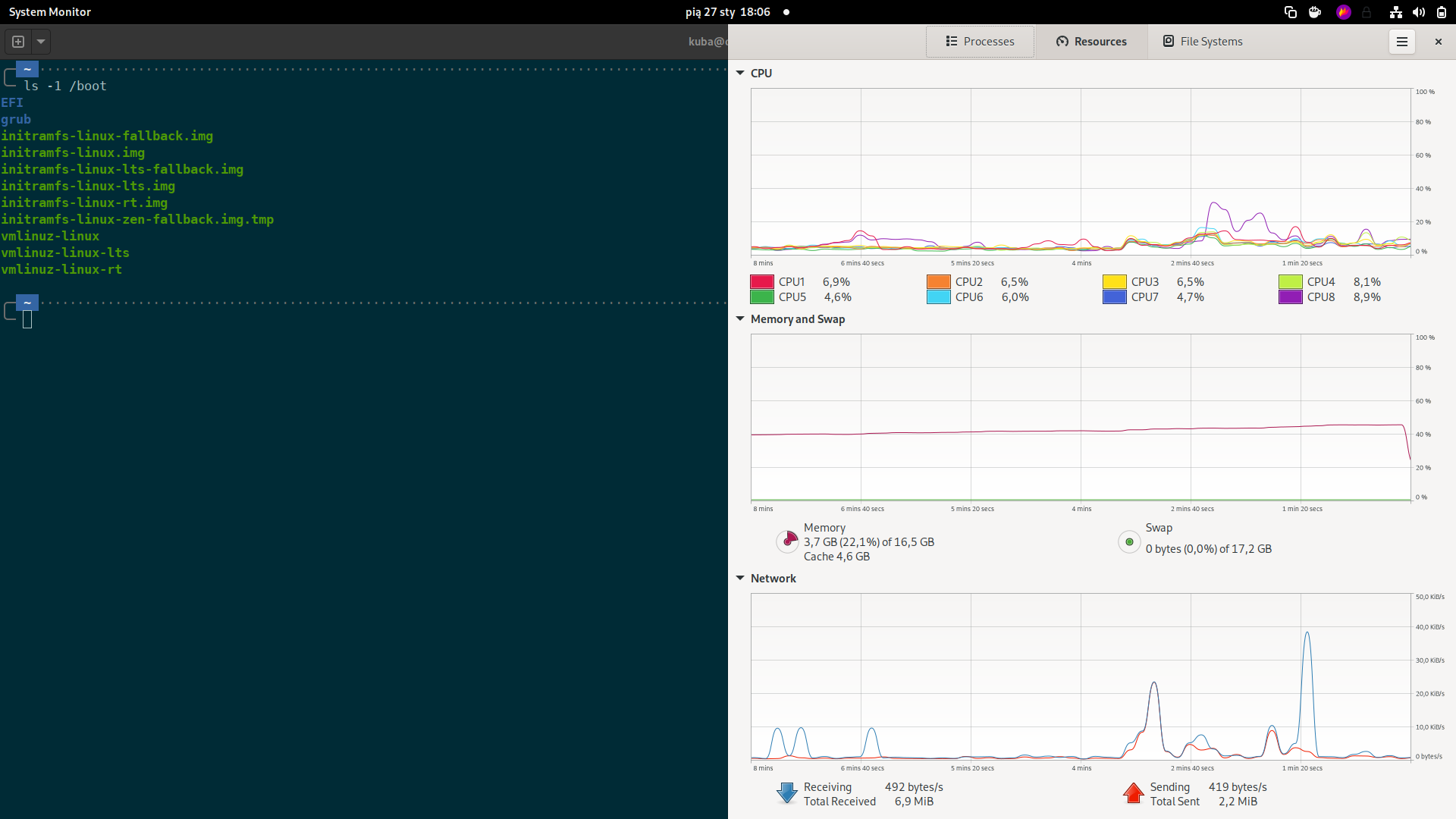Click the battery status indicator
This screenshot has height=819, width=1456.
coord(1441,11)
